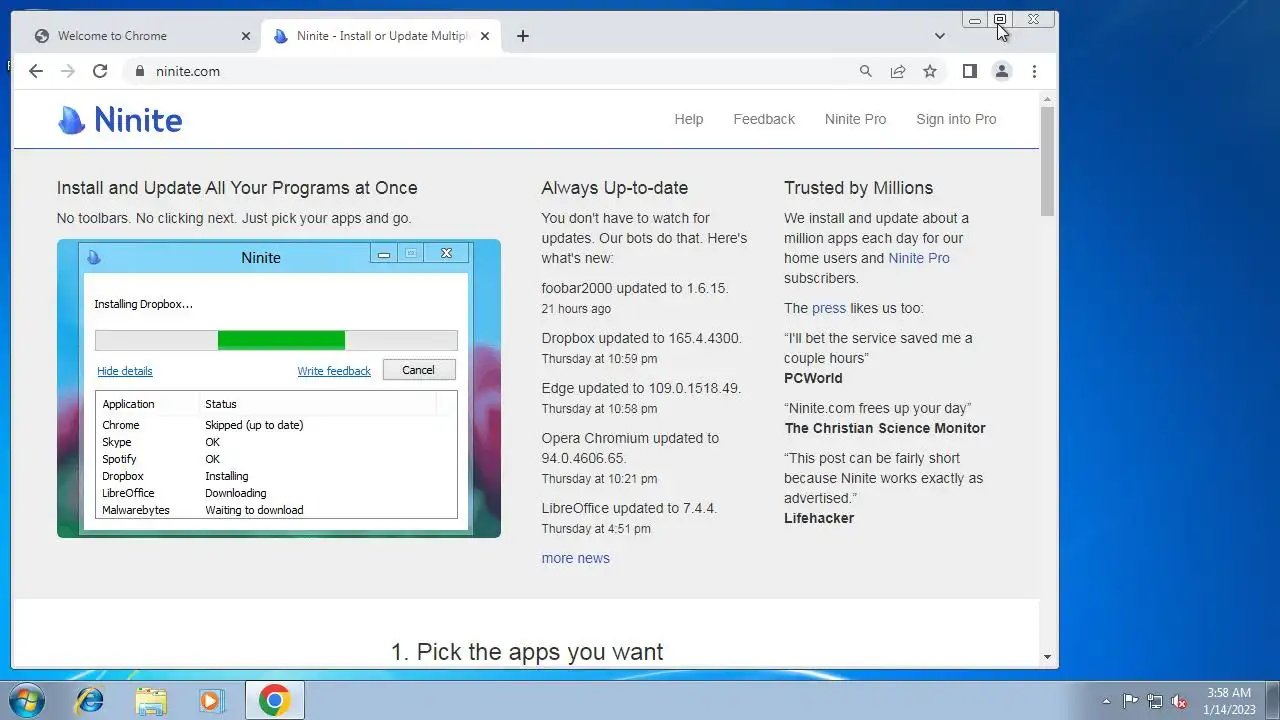Show hidden tray icons arrow
Screen dimensions: 1280x720
pyautogui.click(x=1106, y=701)
